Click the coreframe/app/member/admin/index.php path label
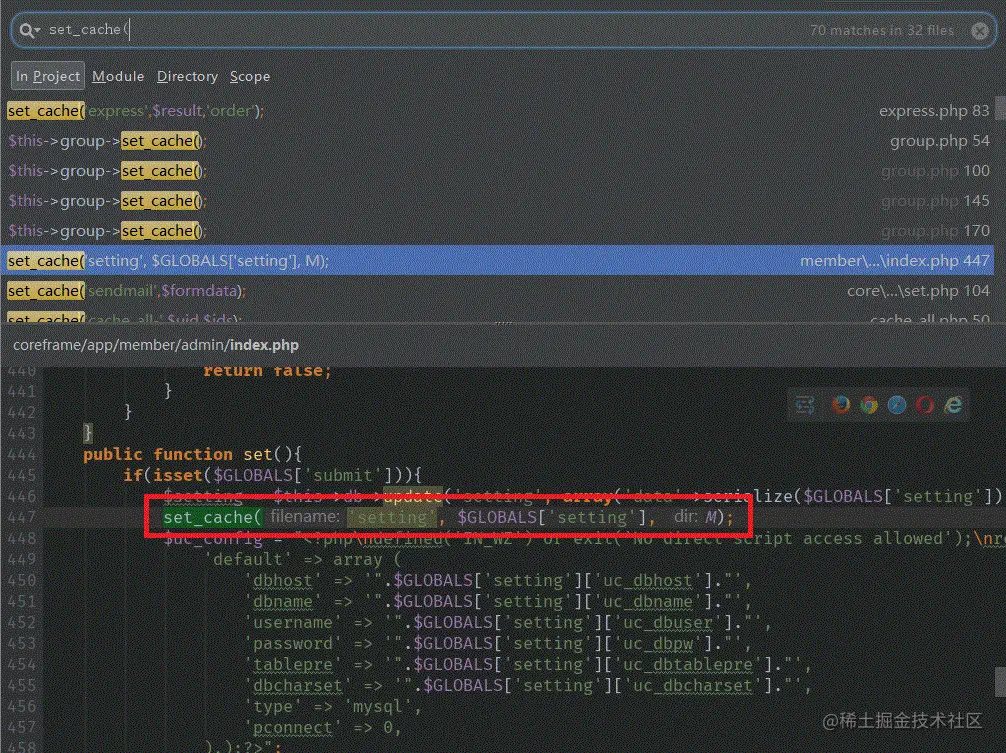Screen dimensions: 1006x753 coord(156,345)
